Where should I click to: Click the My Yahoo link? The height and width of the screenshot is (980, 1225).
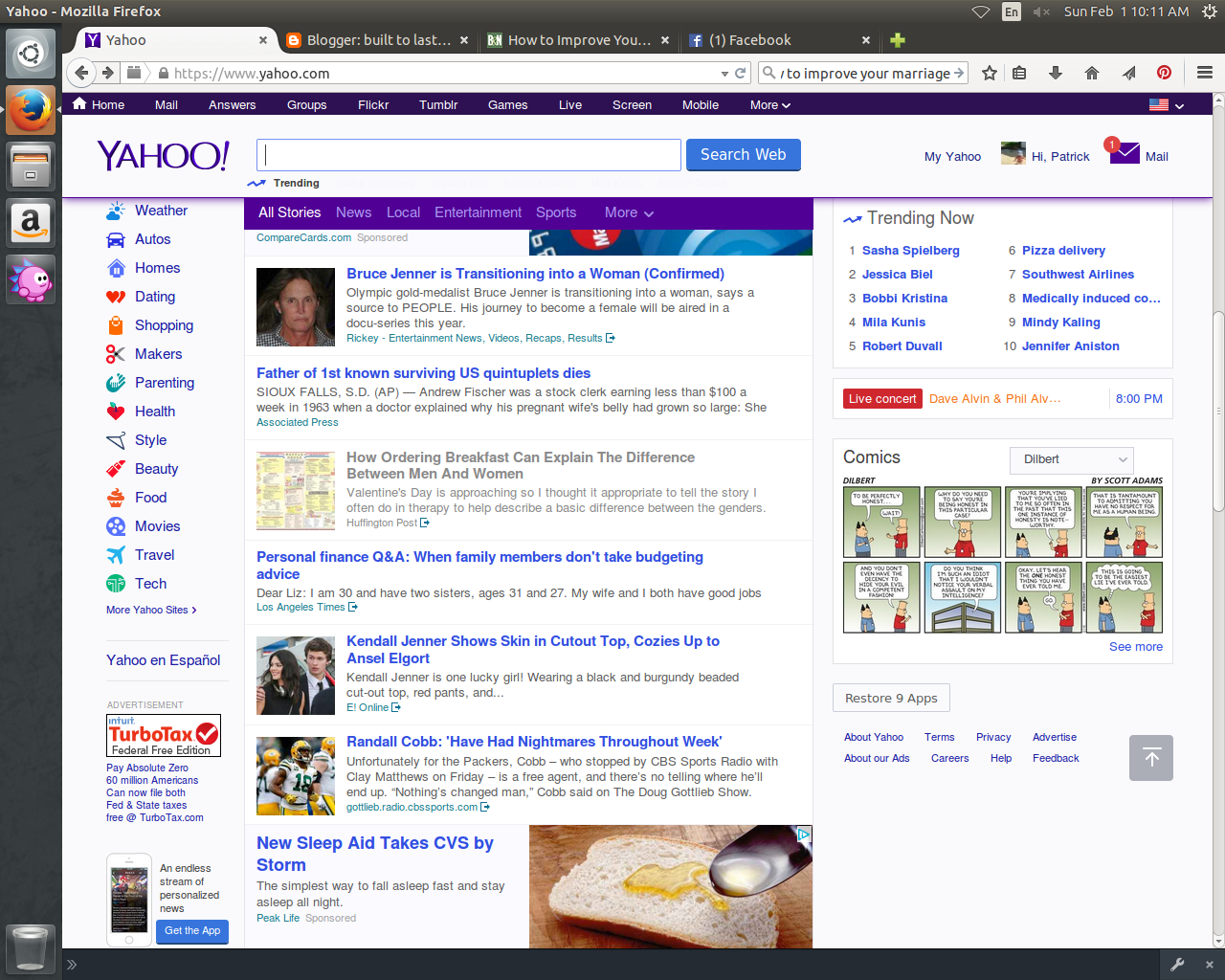coord(952,157)
